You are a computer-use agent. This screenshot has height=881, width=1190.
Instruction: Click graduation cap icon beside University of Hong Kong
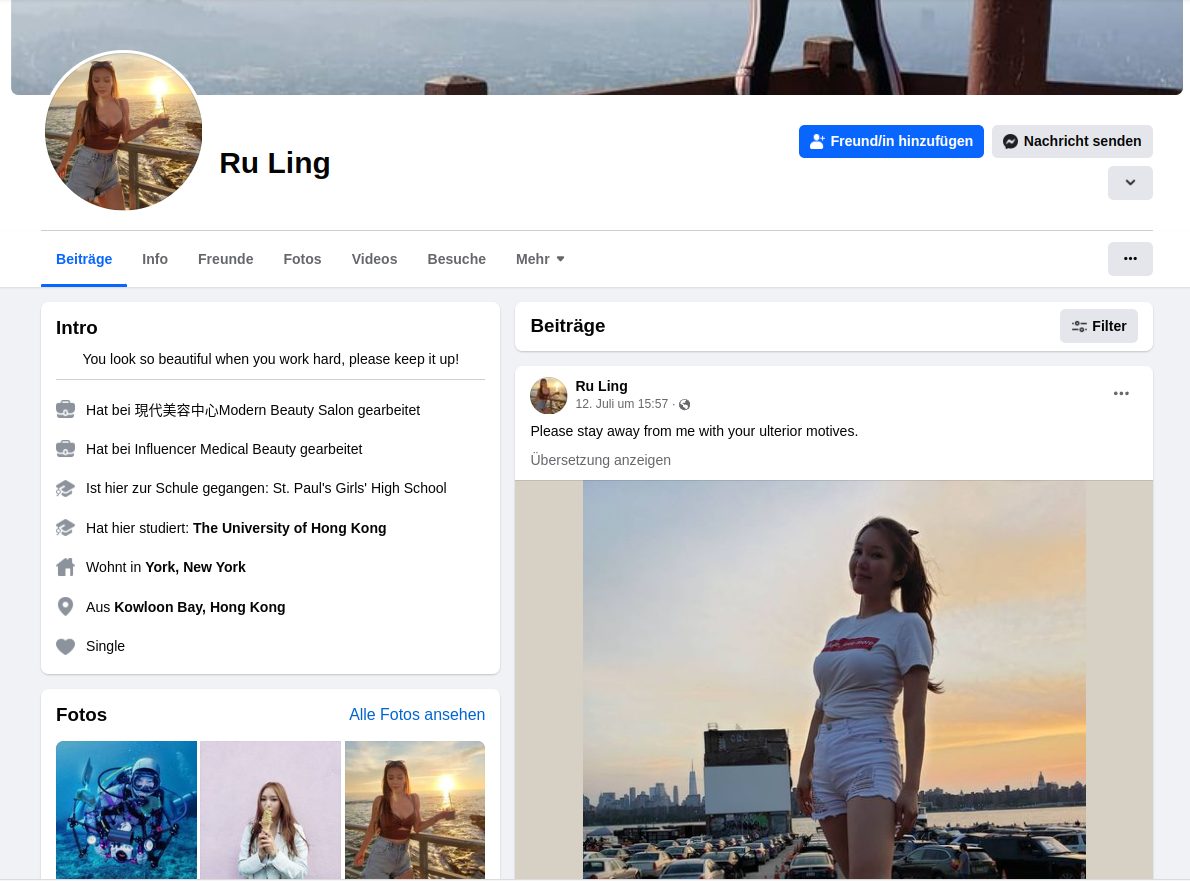click(x=65, y=528)
